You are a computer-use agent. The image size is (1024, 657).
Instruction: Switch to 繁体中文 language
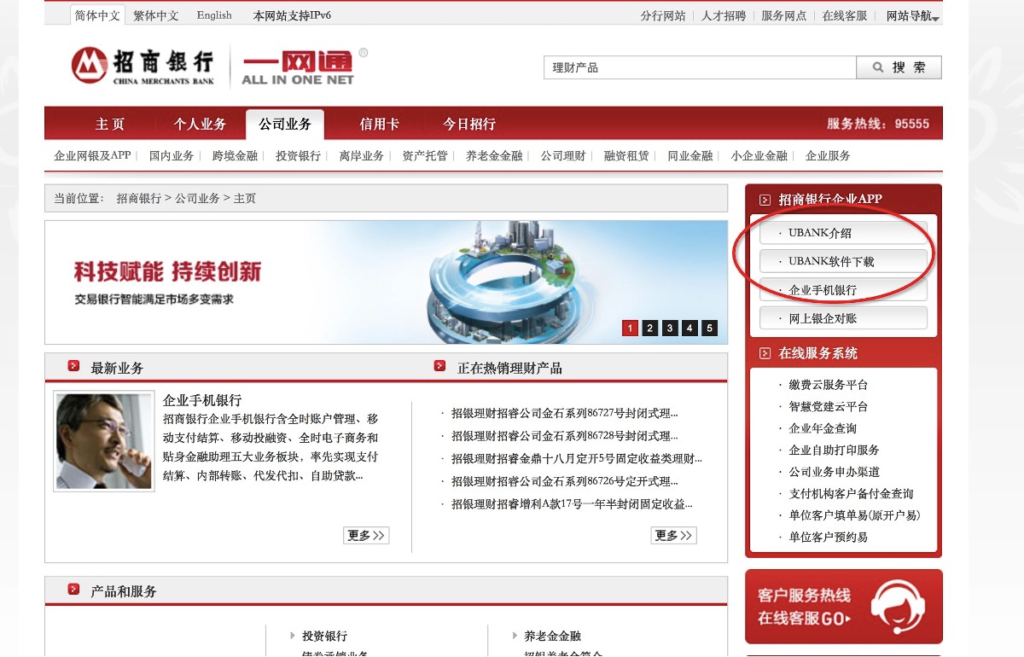[x=155, y=16]
